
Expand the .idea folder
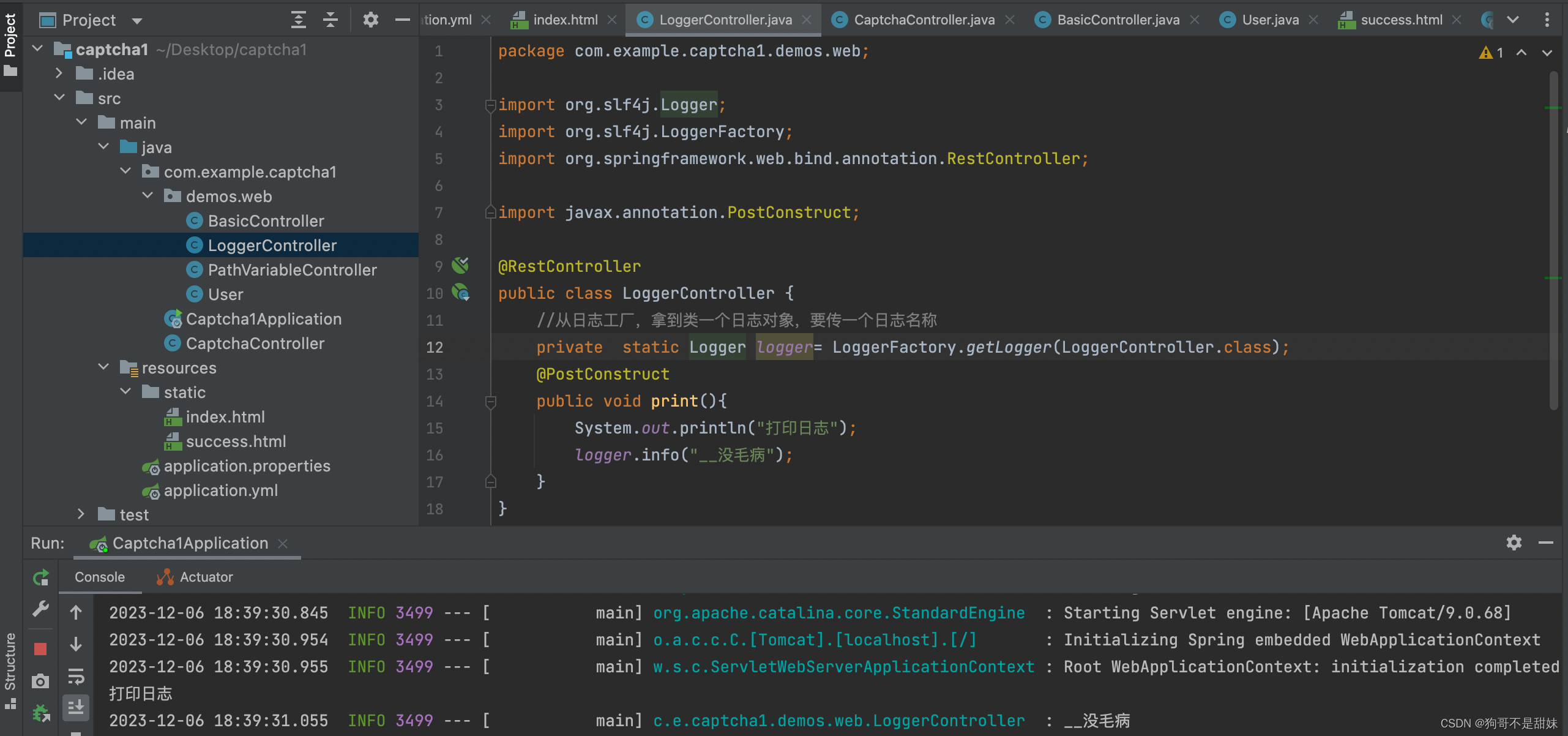(x=59, y=73)
